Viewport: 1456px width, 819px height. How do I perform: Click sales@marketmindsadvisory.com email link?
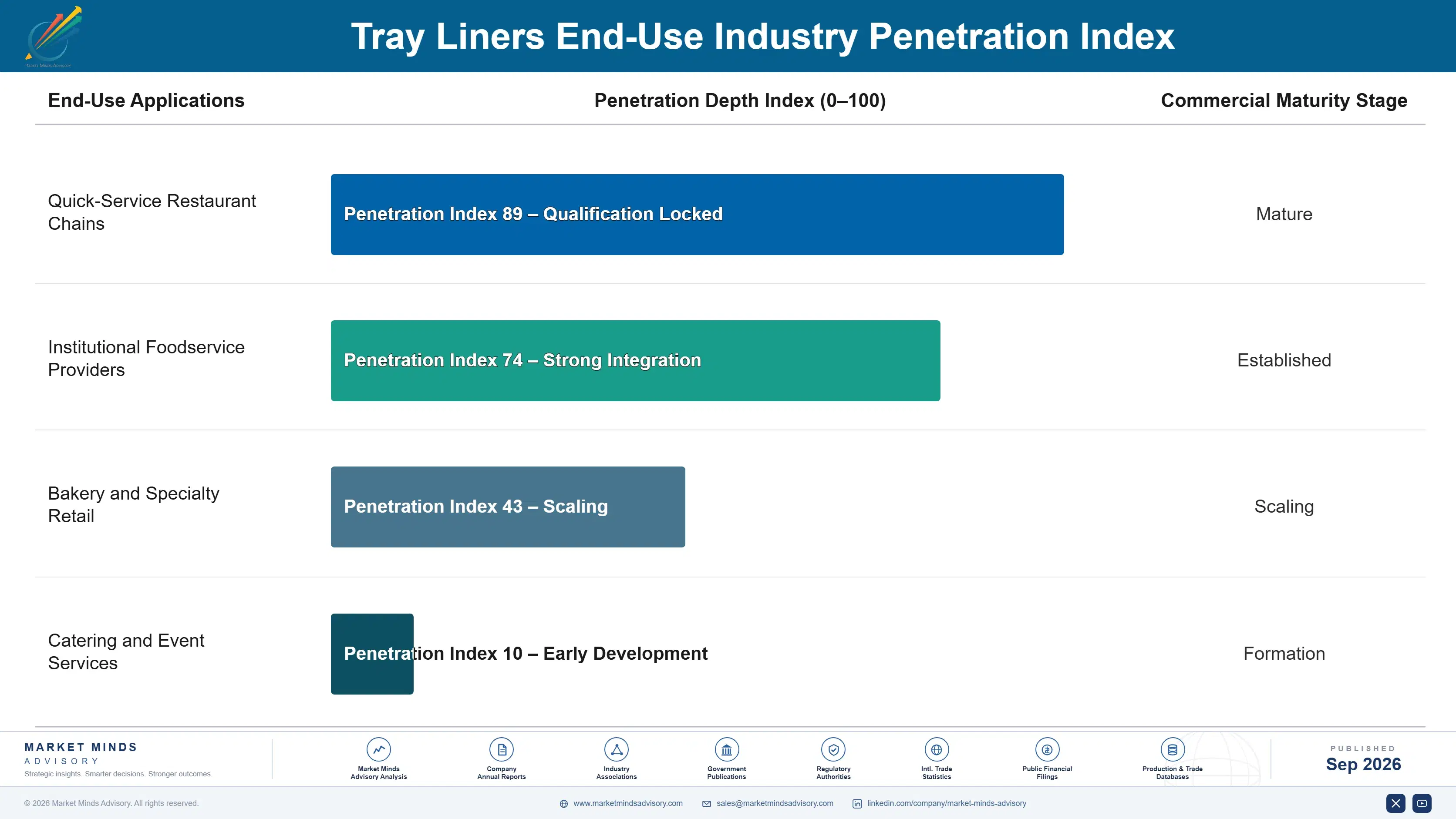[x=775, y=803]
